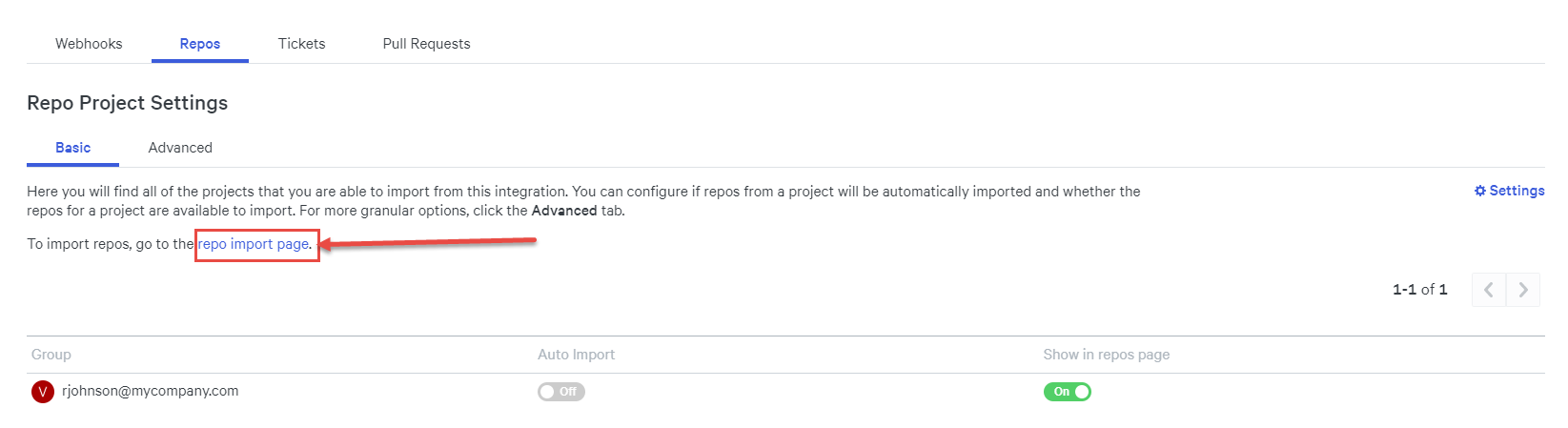
Task: Click the Auto Import column header
Action: 576,355
